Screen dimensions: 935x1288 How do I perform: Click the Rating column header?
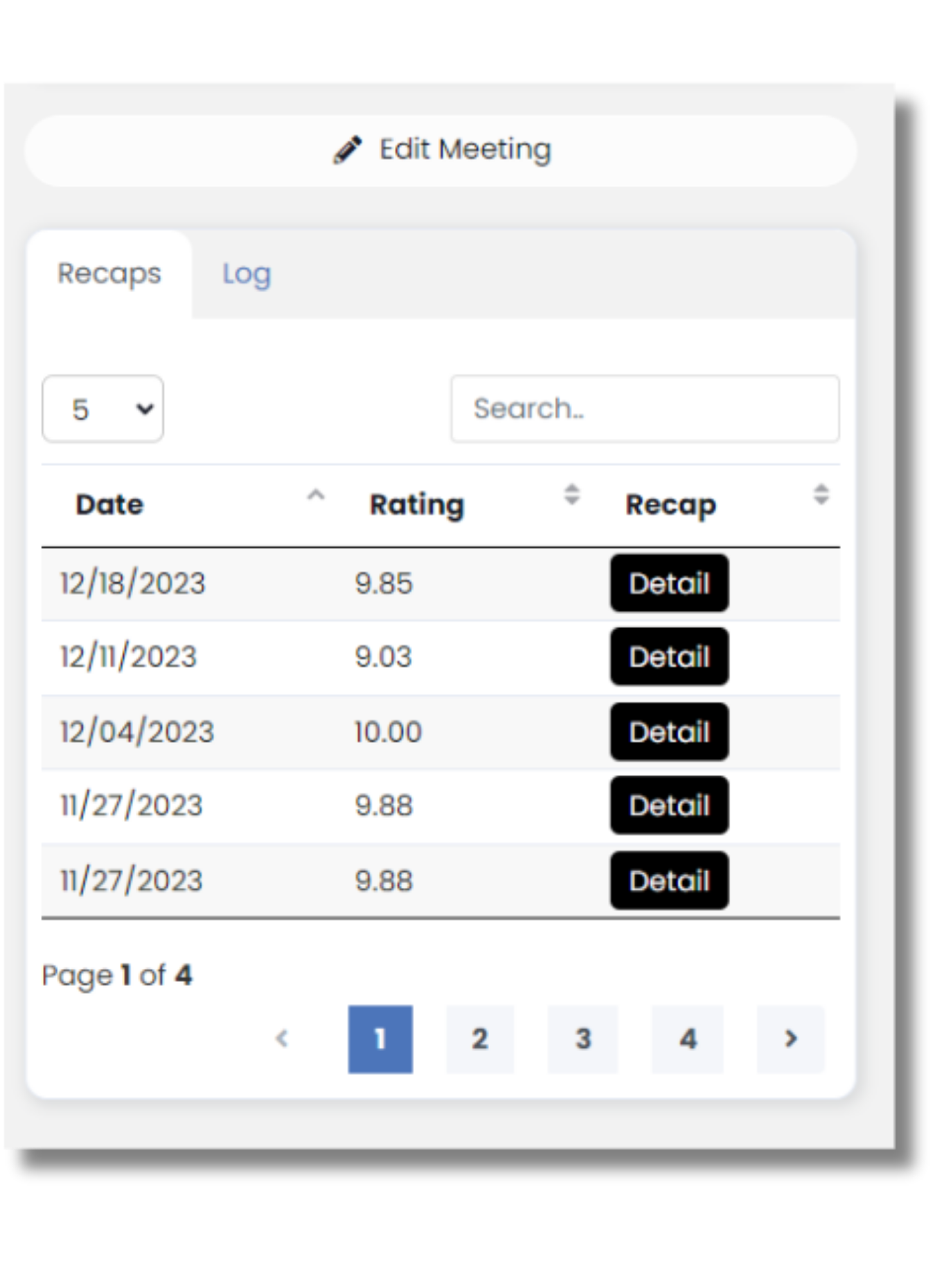tap(416, 505)
